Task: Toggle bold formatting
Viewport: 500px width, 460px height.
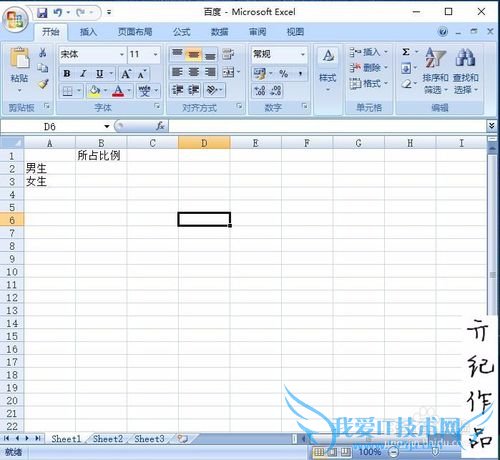Action: click(x=67, y=74)
